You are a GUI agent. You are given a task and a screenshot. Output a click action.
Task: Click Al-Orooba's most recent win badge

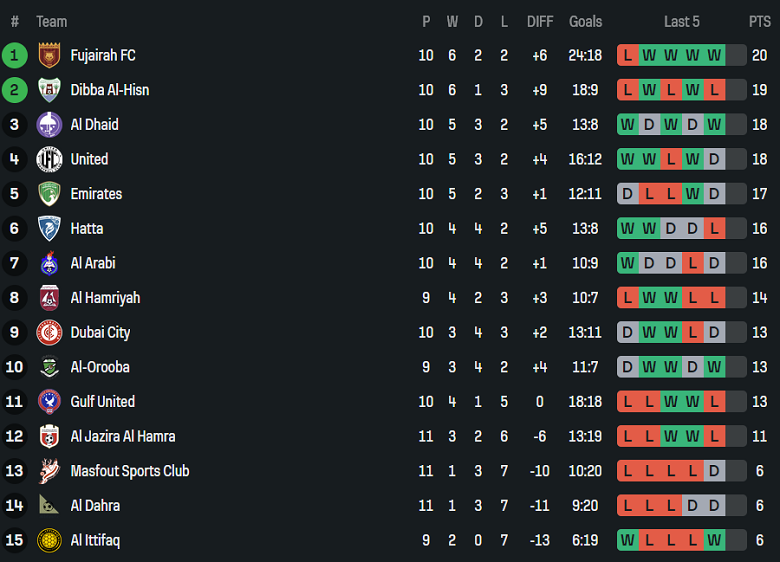pyautogui.click(x=714, y=367)
